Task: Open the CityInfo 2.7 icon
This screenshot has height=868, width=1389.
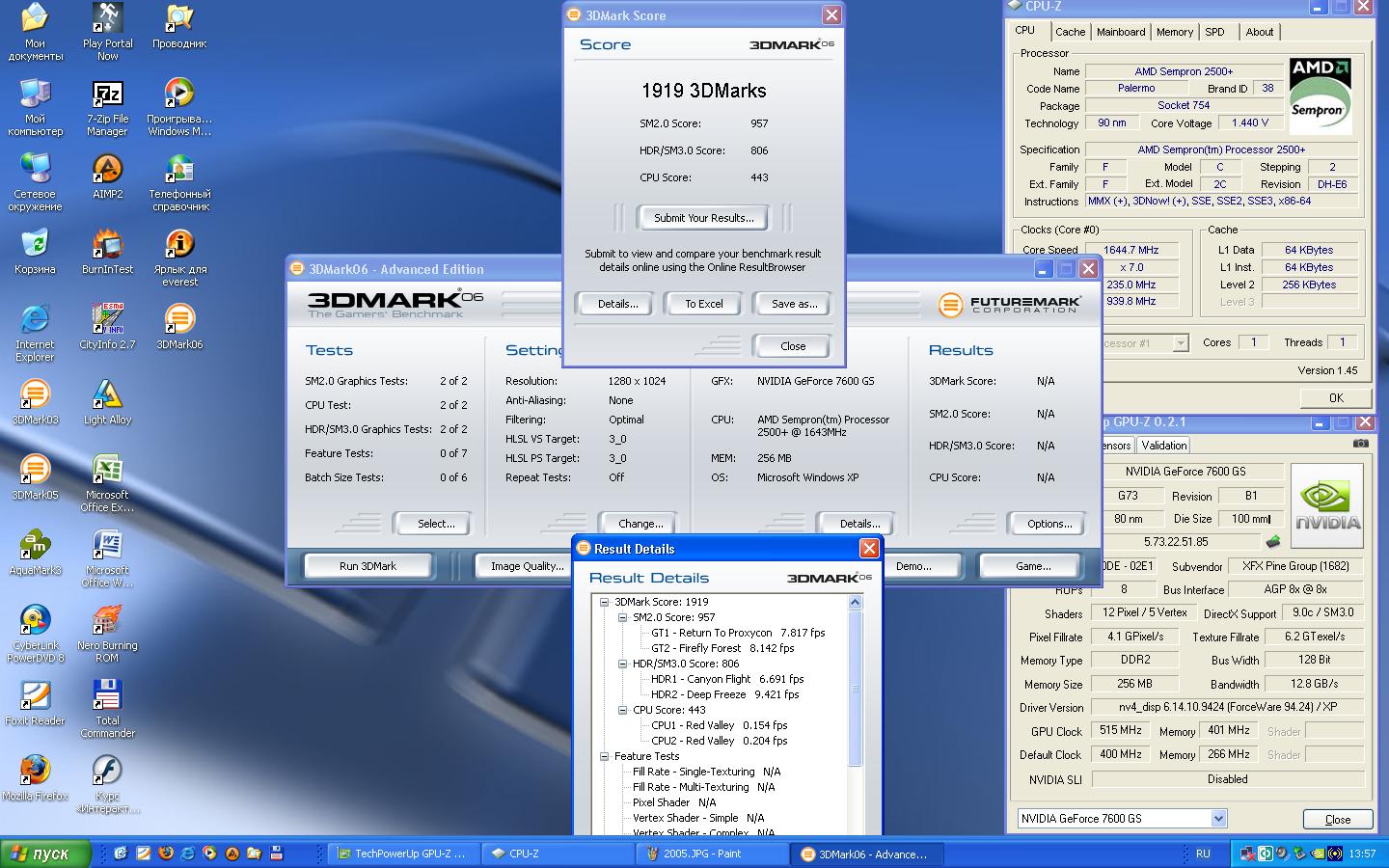Action: pyautogui.click(x=107, y=326)
